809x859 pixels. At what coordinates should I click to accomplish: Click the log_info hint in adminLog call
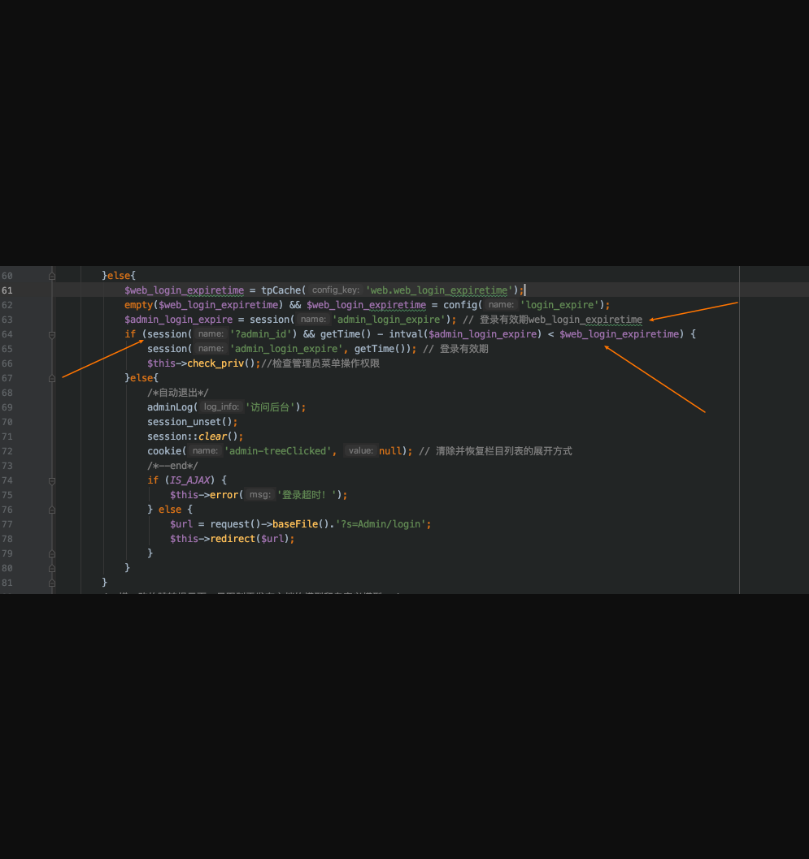[221, 407]
